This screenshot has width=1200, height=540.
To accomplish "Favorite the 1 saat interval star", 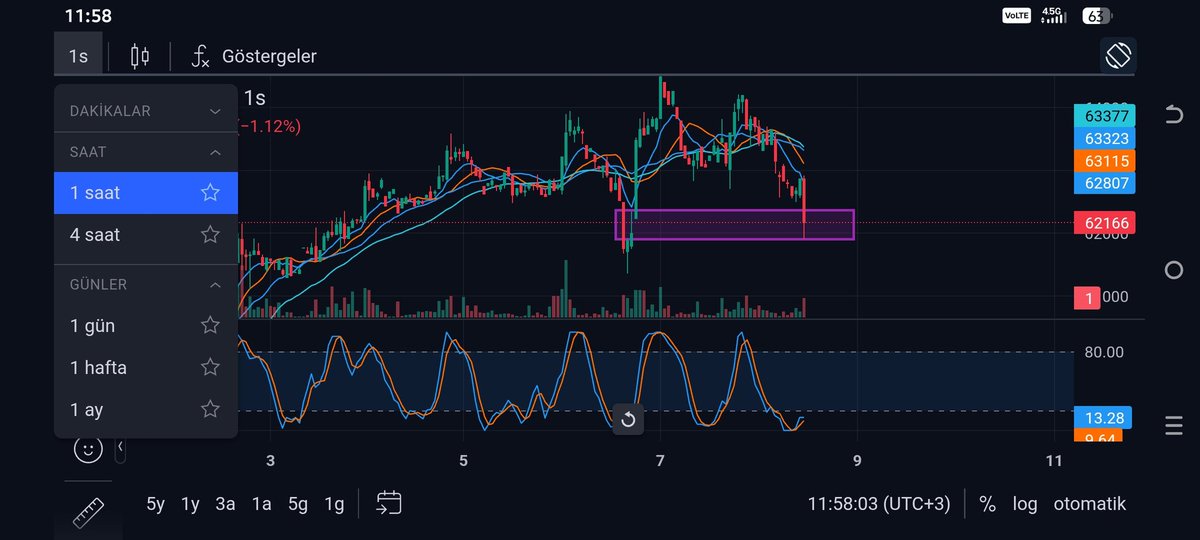I will pyautogui.click(x=210, y=192).
